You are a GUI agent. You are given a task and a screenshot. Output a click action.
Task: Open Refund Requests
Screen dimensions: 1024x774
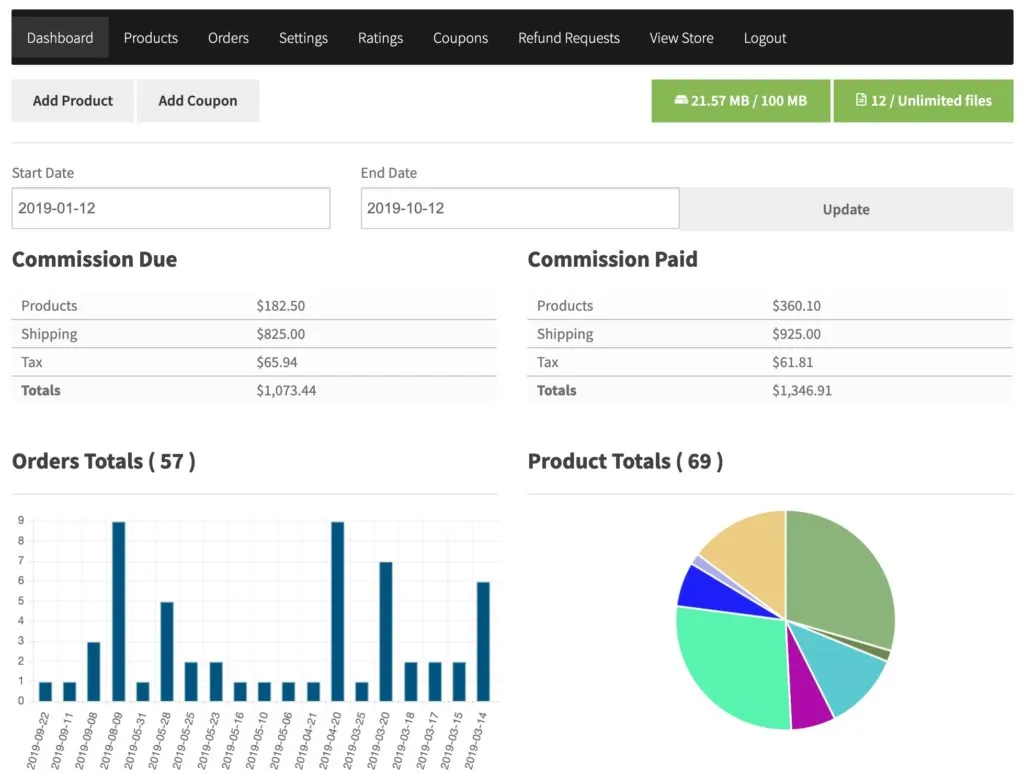click(568, 38)
